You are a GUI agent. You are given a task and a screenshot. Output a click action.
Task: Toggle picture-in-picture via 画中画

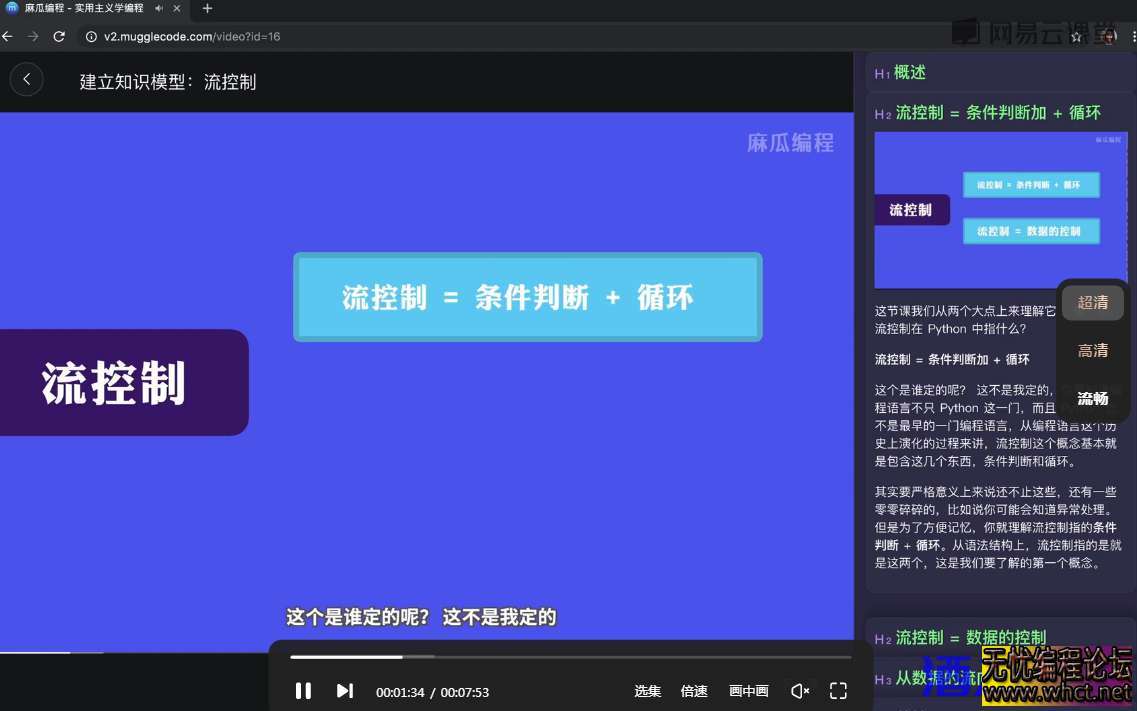click(749, 690)
